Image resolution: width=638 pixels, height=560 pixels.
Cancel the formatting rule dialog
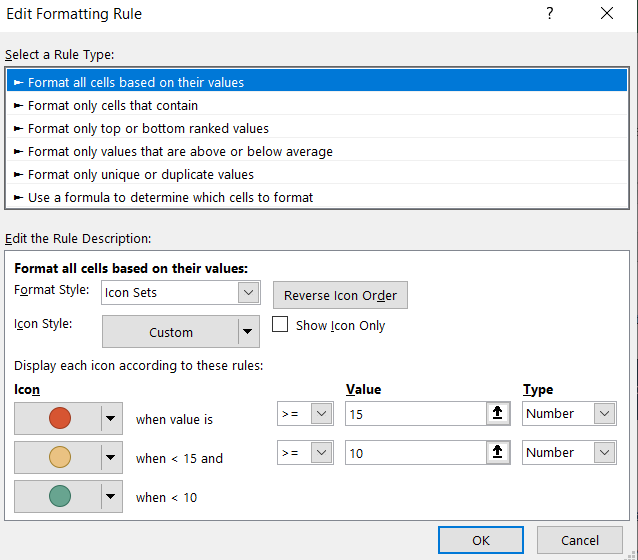[x=580, y=540]
